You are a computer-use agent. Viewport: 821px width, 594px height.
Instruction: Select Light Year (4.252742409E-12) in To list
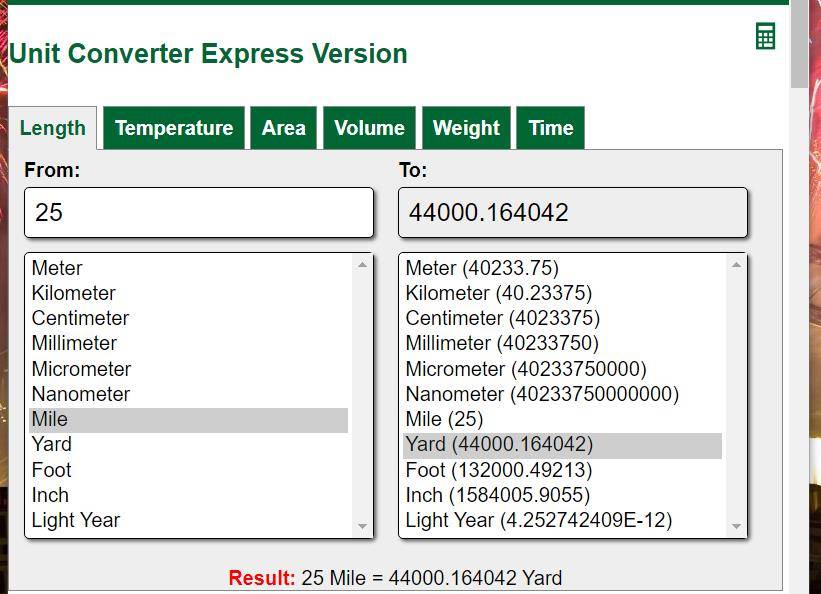[563, 521]
